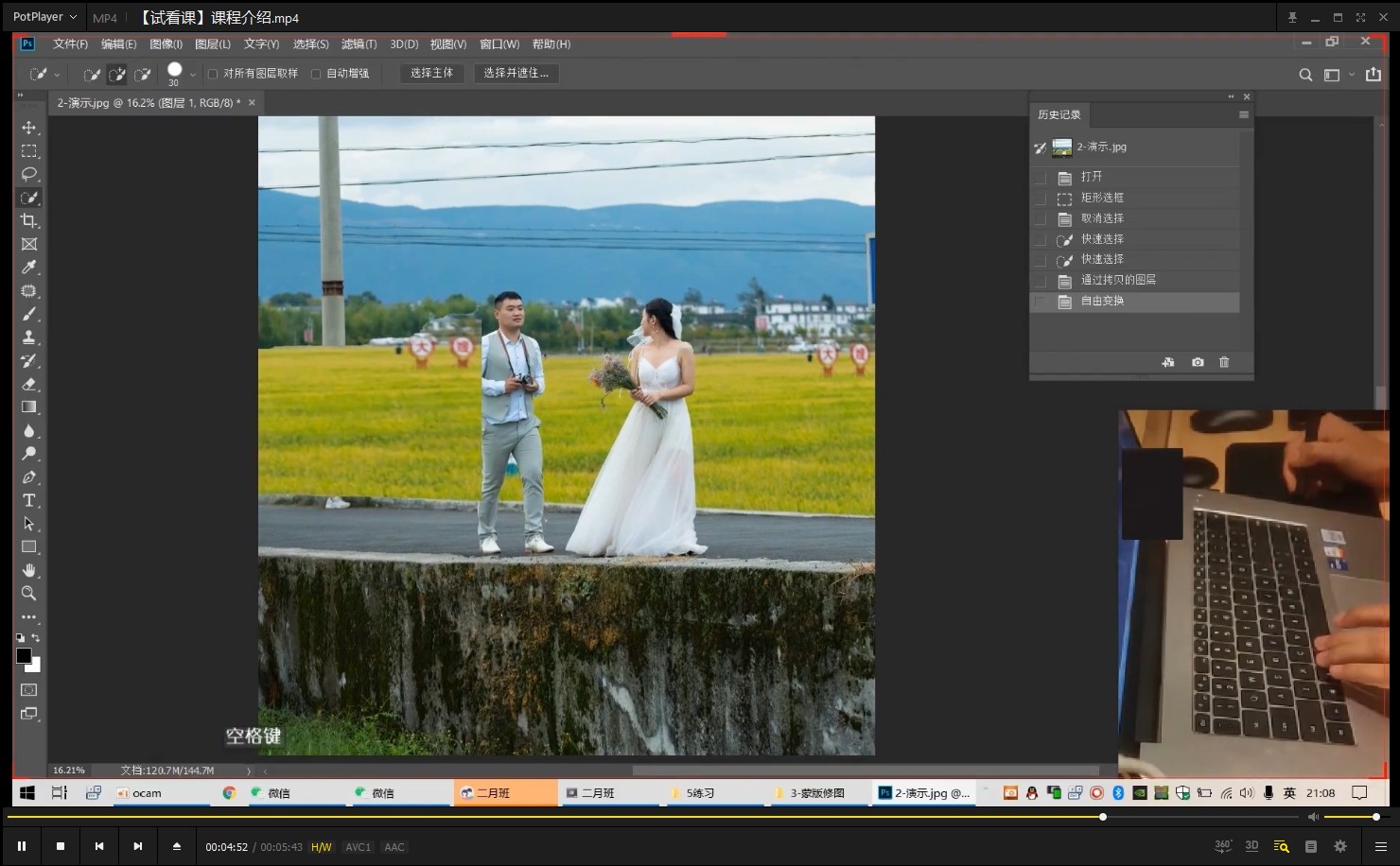Open the 文件(F) menu
The height and width of the screenshot is (866, 1400).
tap(70, 44)
